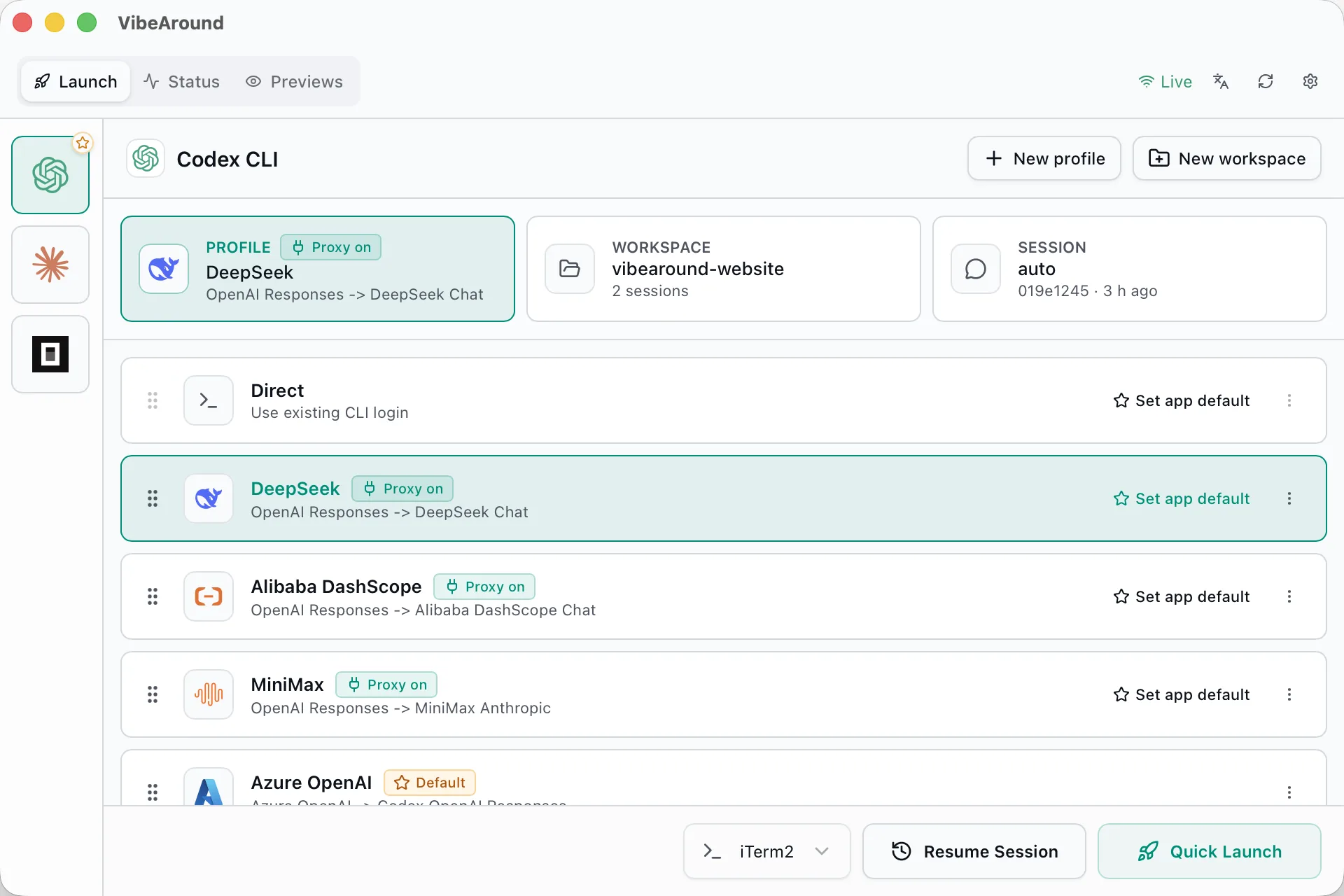
Task: Click the DeepSeek whale icon in Profile card
Action: point(164,269)
